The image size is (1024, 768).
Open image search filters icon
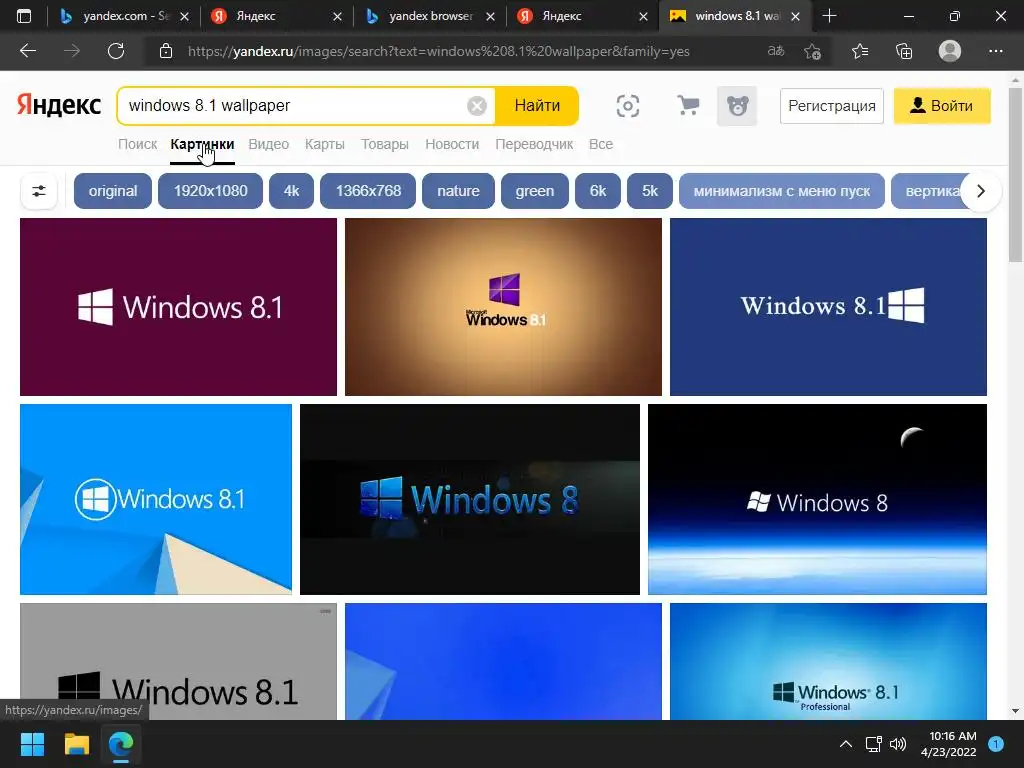click(x=39, y=191)
